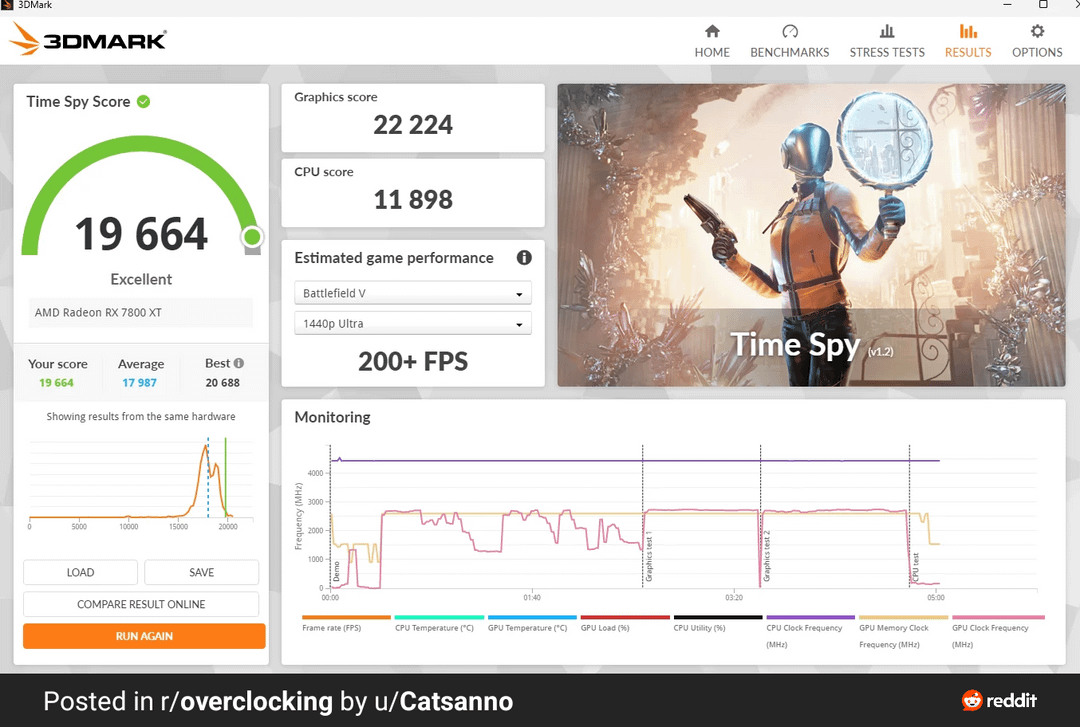Click the SAVE button
This screenshot has height=727, width=1080.
[x=201, y=572]
